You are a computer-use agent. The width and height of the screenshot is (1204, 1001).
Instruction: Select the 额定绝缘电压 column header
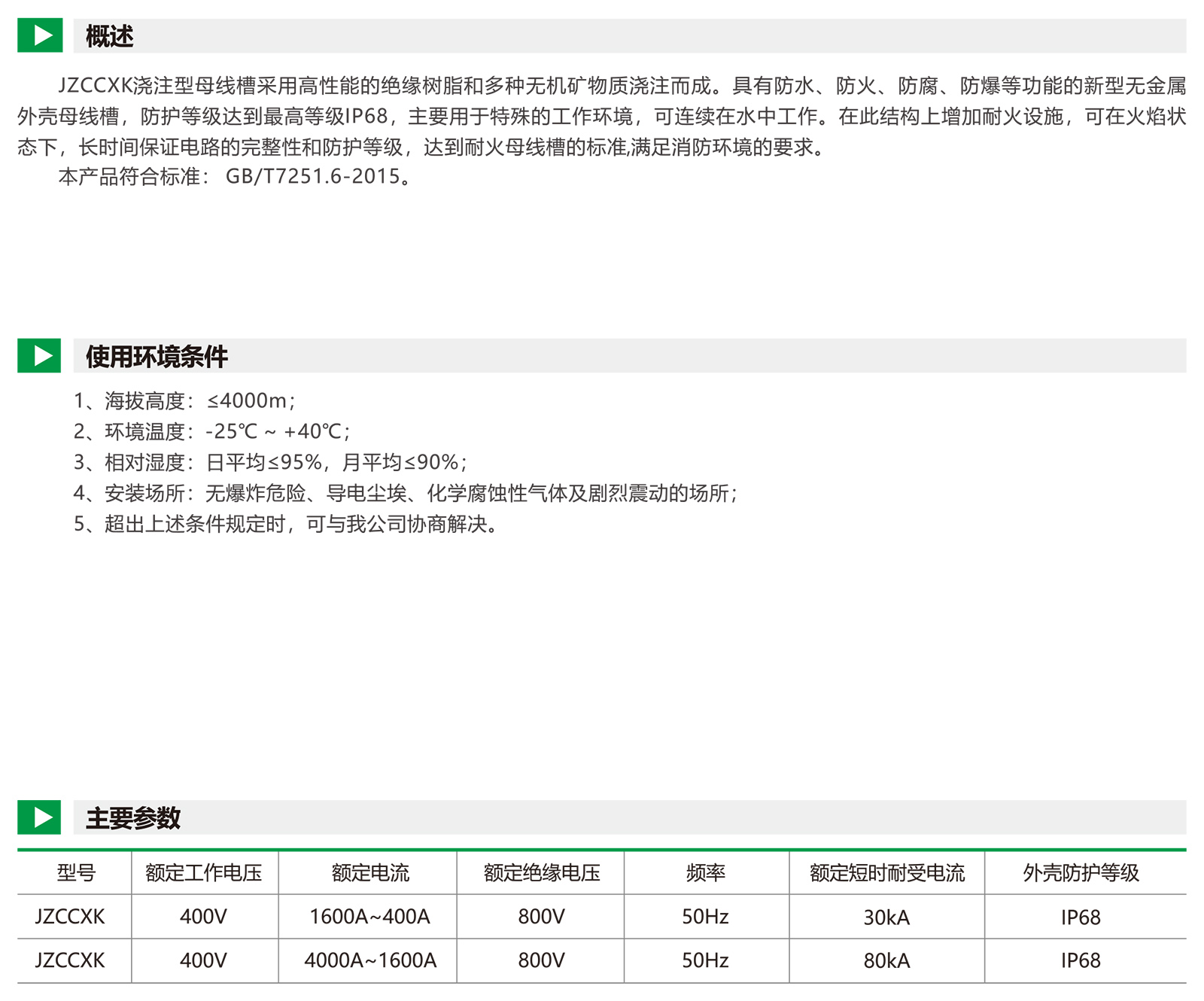tap(541, 872)
